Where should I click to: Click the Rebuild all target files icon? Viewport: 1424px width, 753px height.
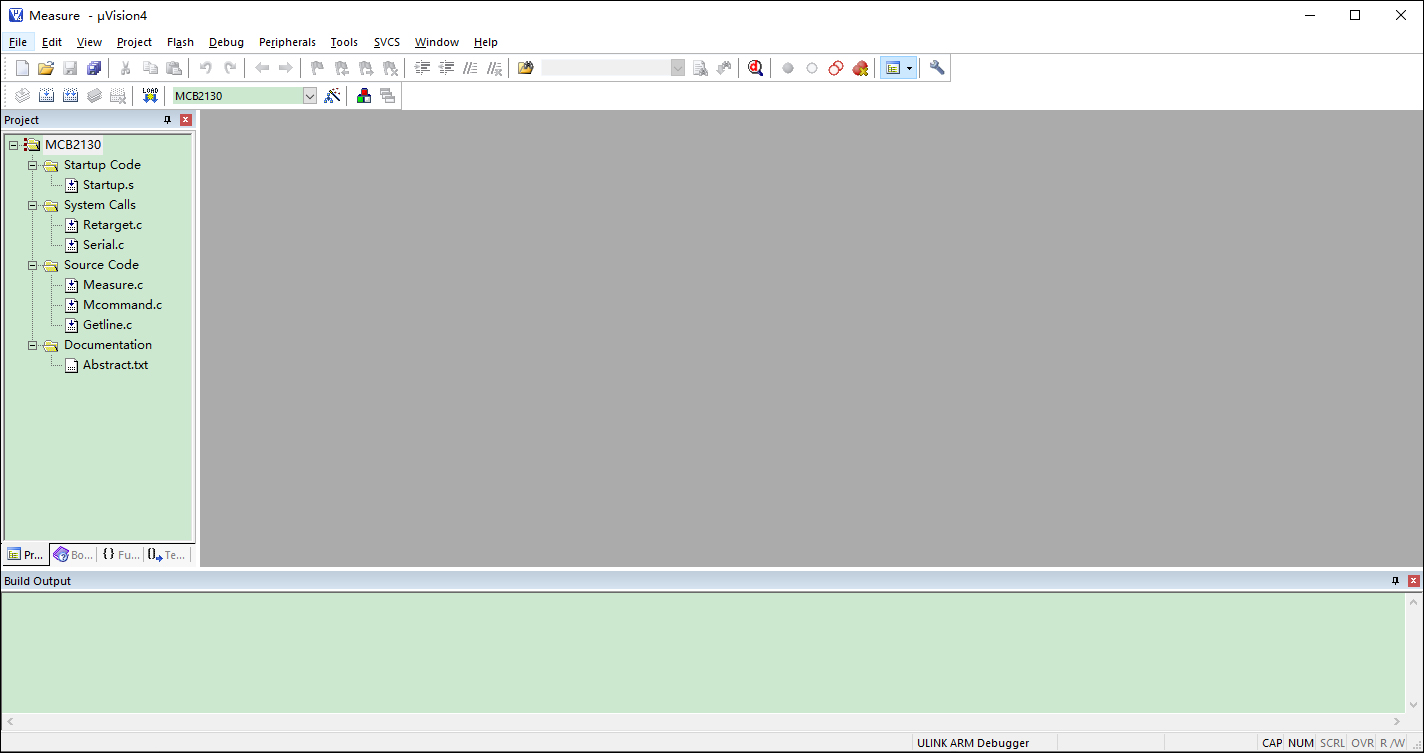pos(70,96)
